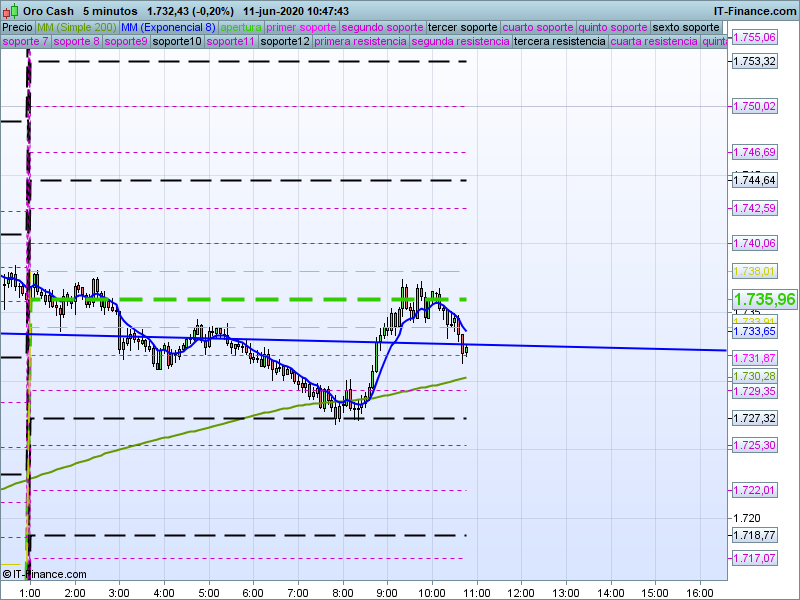Click the green current price tag 1.735,96
The image size is (800, 600).
click(x=764, y=299)
